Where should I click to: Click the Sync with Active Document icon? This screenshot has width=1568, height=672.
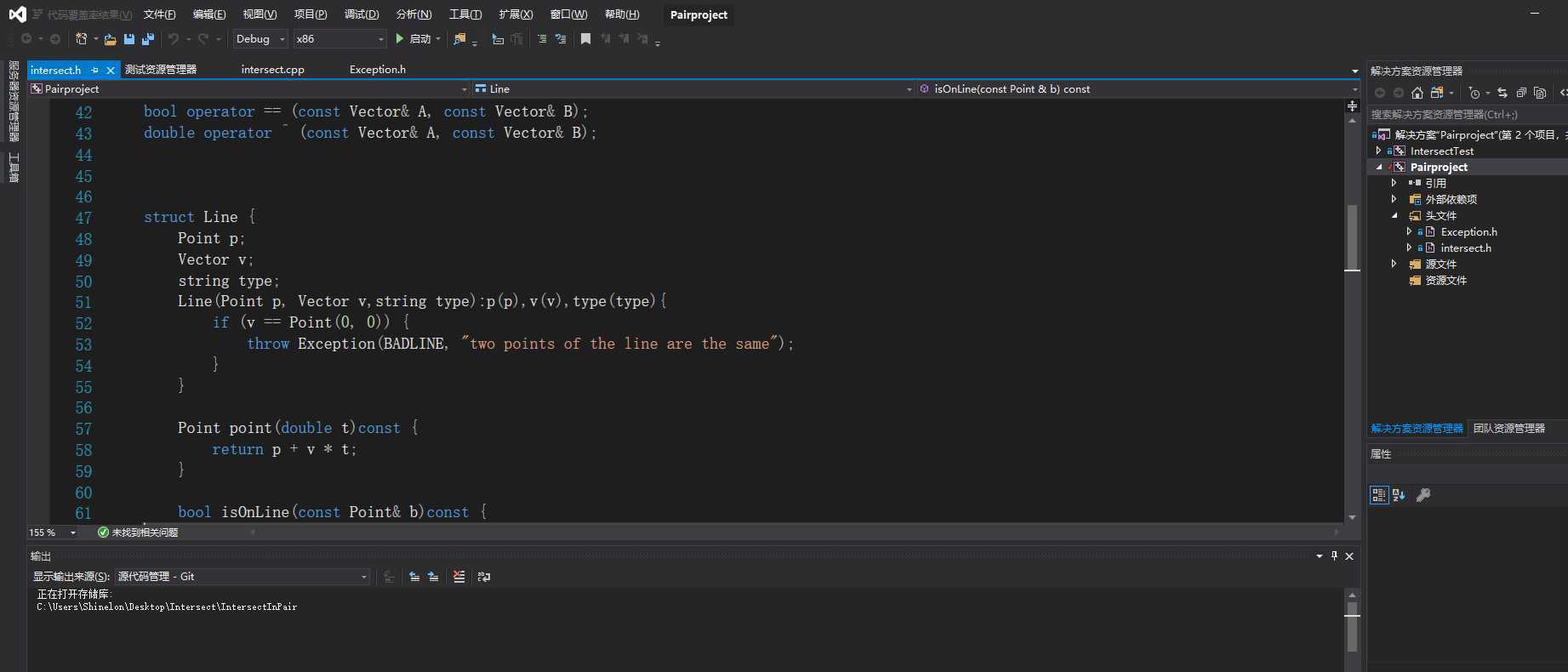tap(1502, 93)
